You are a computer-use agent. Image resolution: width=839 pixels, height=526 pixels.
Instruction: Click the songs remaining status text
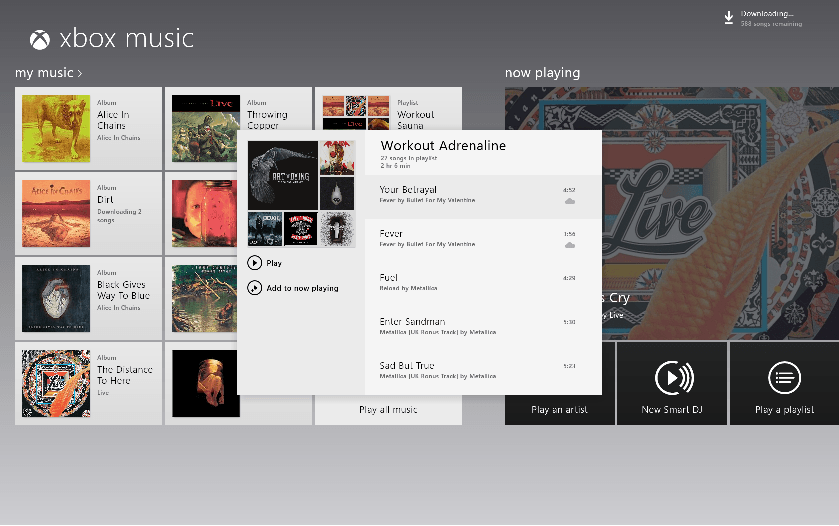click(x=771, y=24)
